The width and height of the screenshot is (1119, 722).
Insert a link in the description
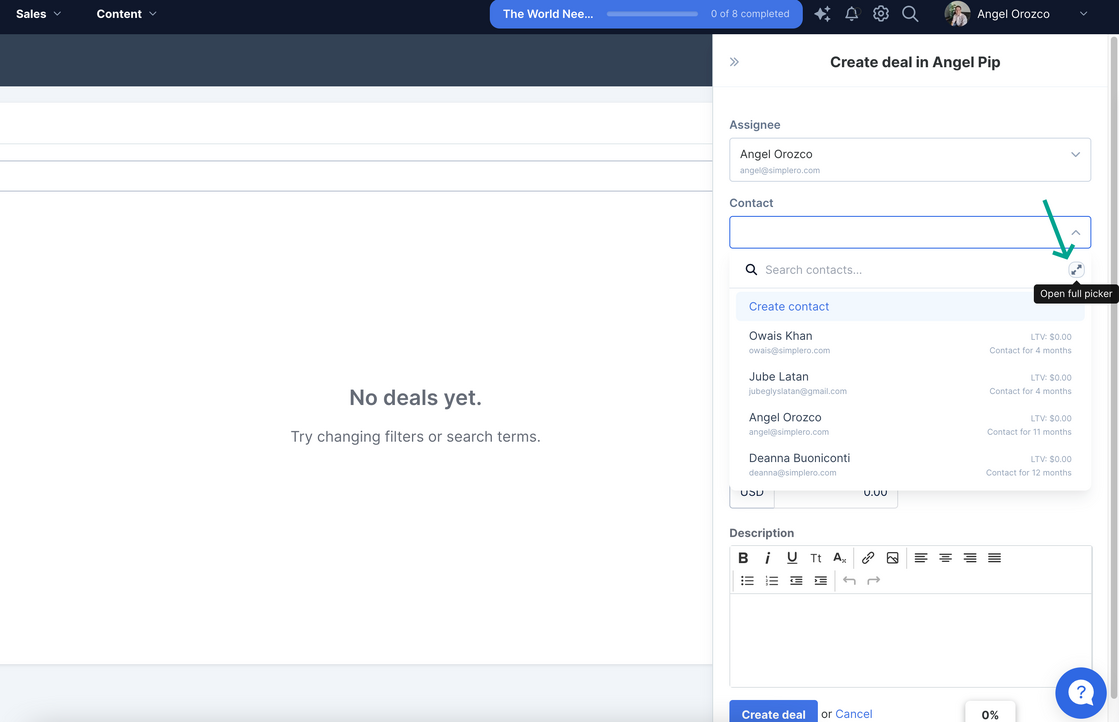tap(868, 558)
